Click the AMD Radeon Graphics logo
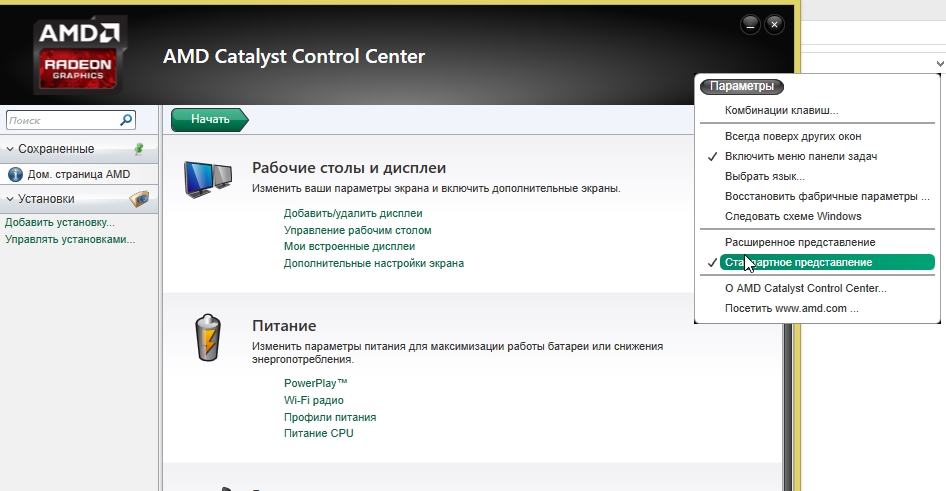Screen dimensions: 946x491 (78, 55)
